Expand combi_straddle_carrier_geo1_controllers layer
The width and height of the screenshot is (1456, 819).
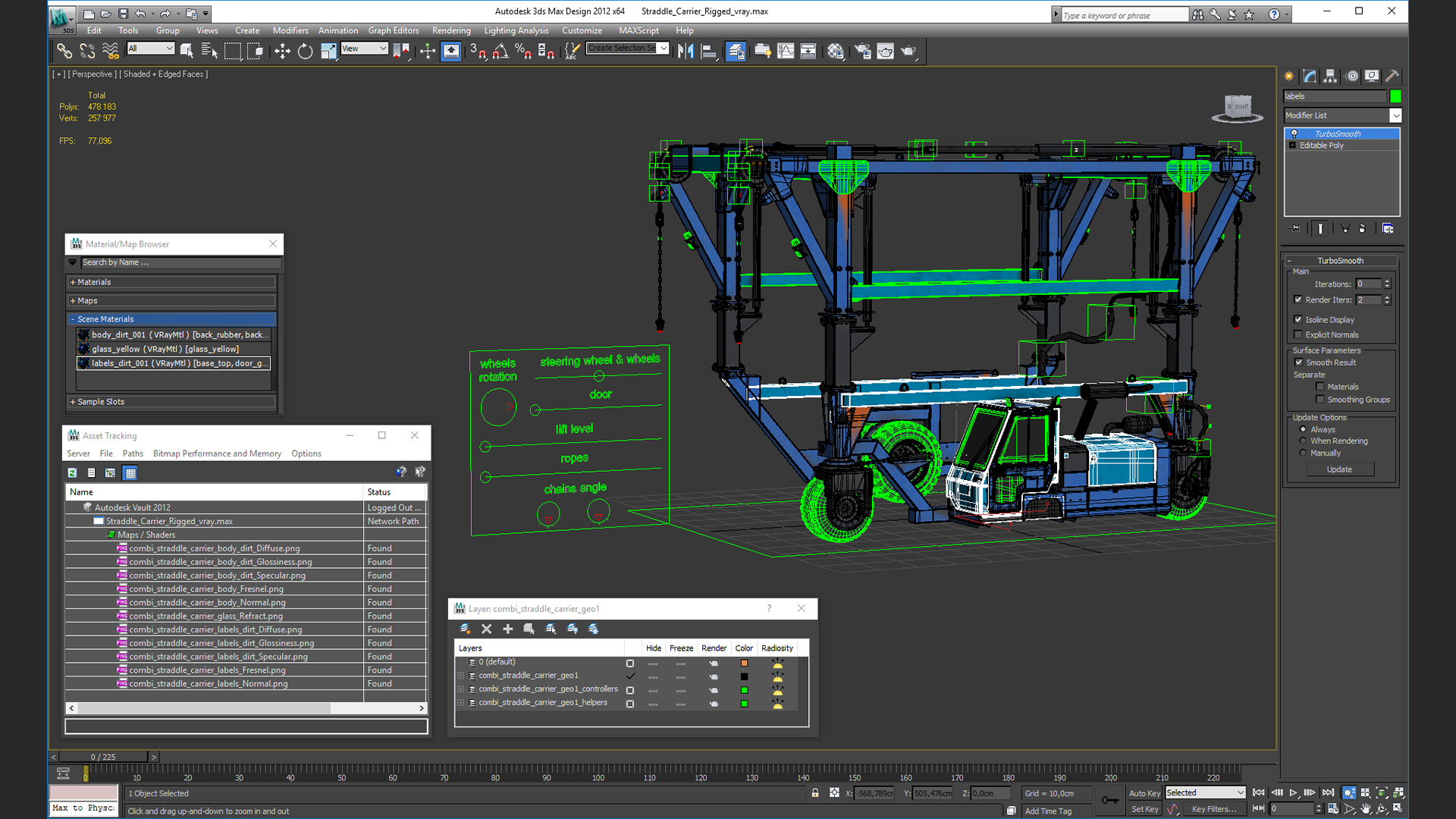(x=461, y=689)
